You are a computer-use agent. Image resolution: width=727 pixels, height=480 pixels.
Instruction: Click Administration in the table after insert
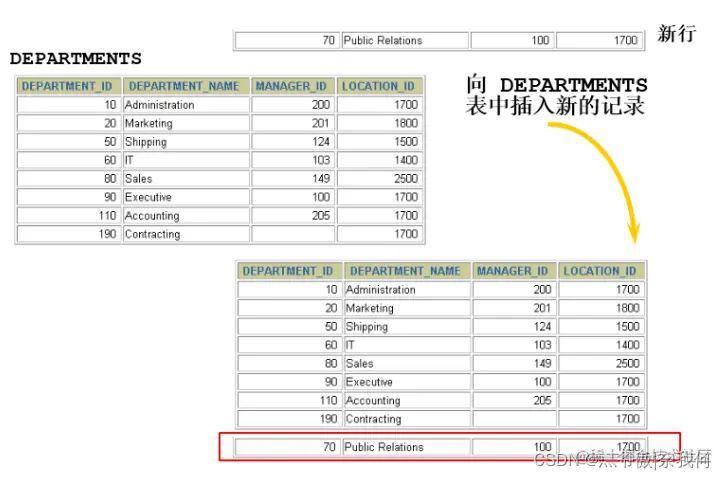(381, 290)
